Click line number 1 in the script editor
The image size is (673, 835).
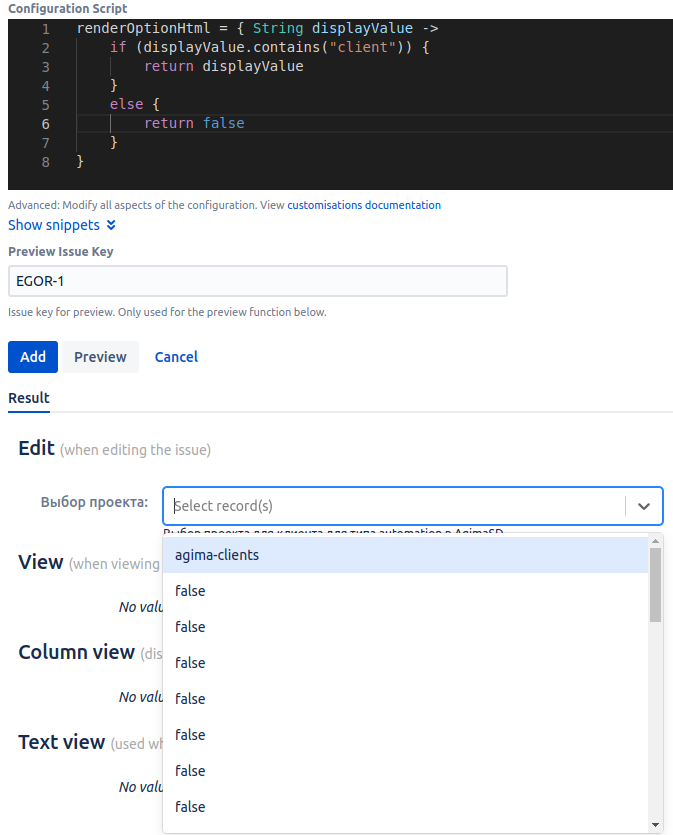[45, 28]
